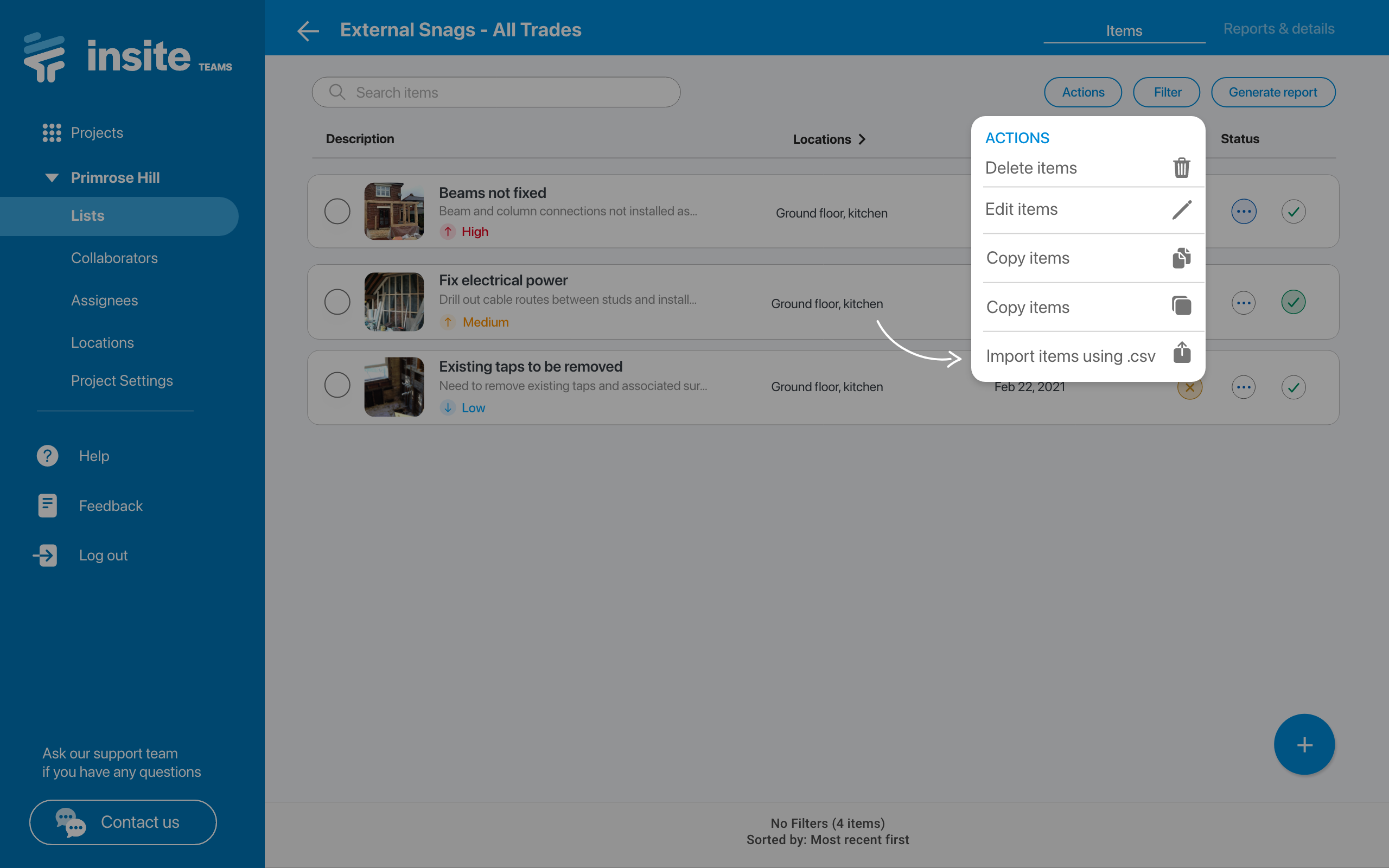This screenshot has width=1389, height=868.
Task: Click the blue plus add button
Action: (x=1303, y=744)
